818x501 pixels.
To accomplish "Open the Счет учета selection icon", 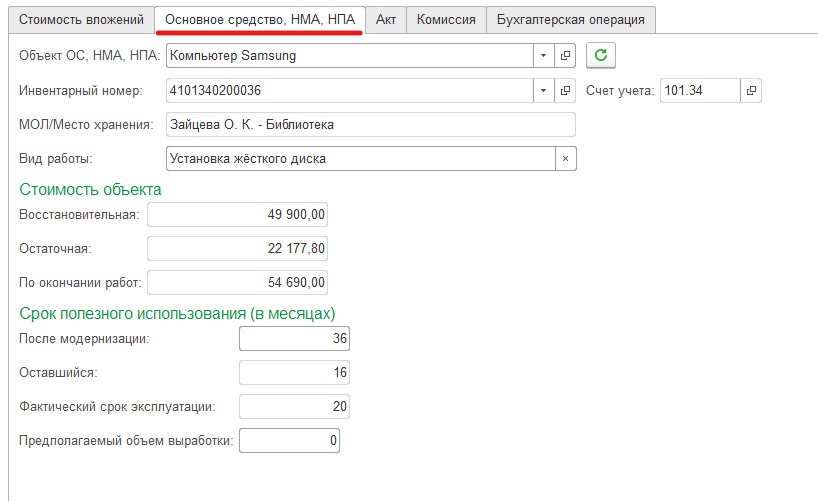I will [751, 91].
